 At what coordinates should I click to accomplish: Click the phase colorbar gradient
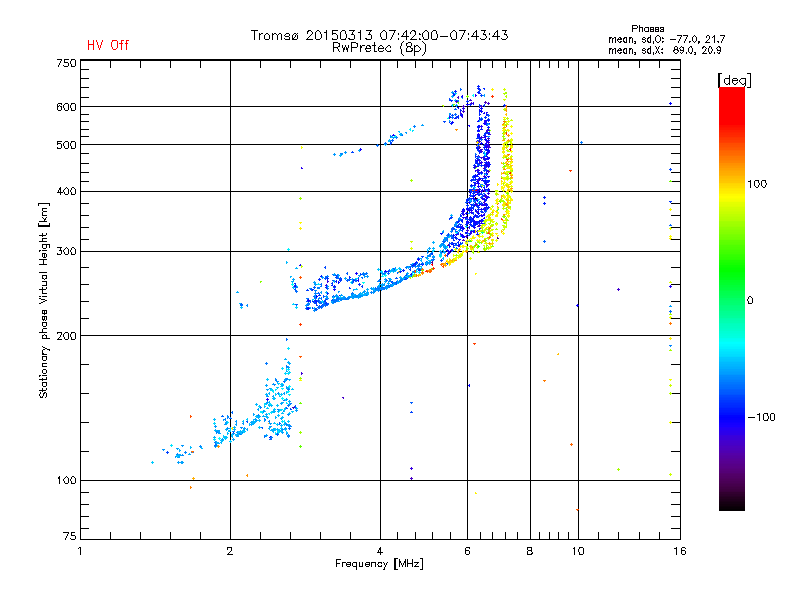coord(732,298)
